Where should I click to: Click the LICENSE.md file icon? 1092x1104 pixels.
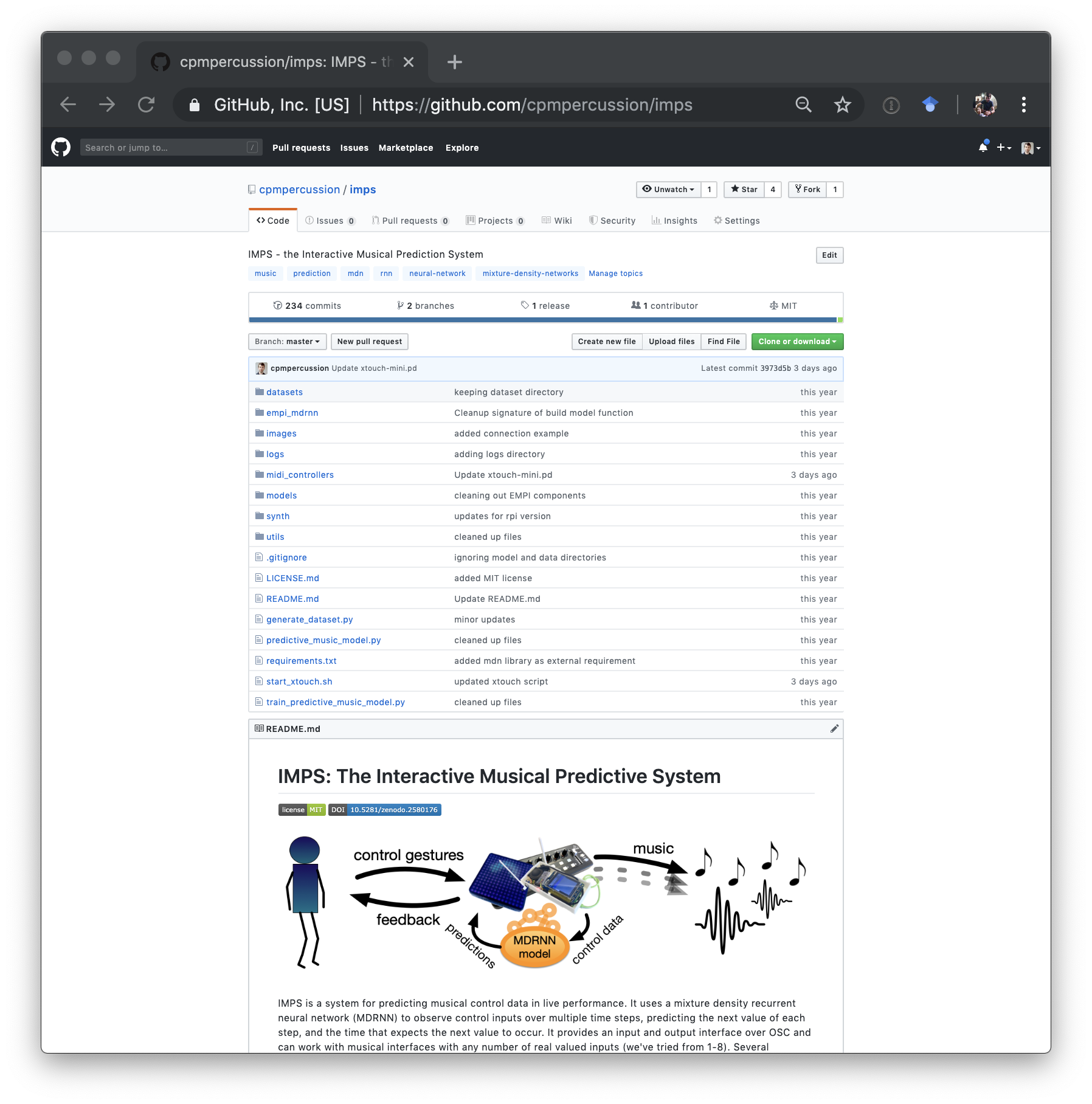[259, 578]
